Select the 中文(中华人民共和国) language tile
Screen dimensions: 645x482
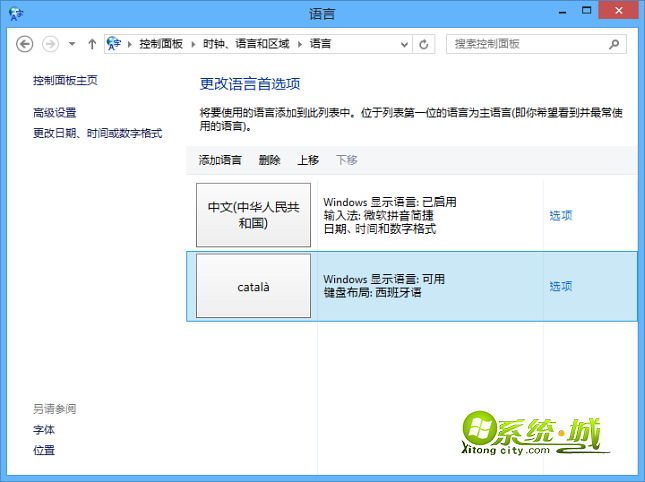(253, 214)
